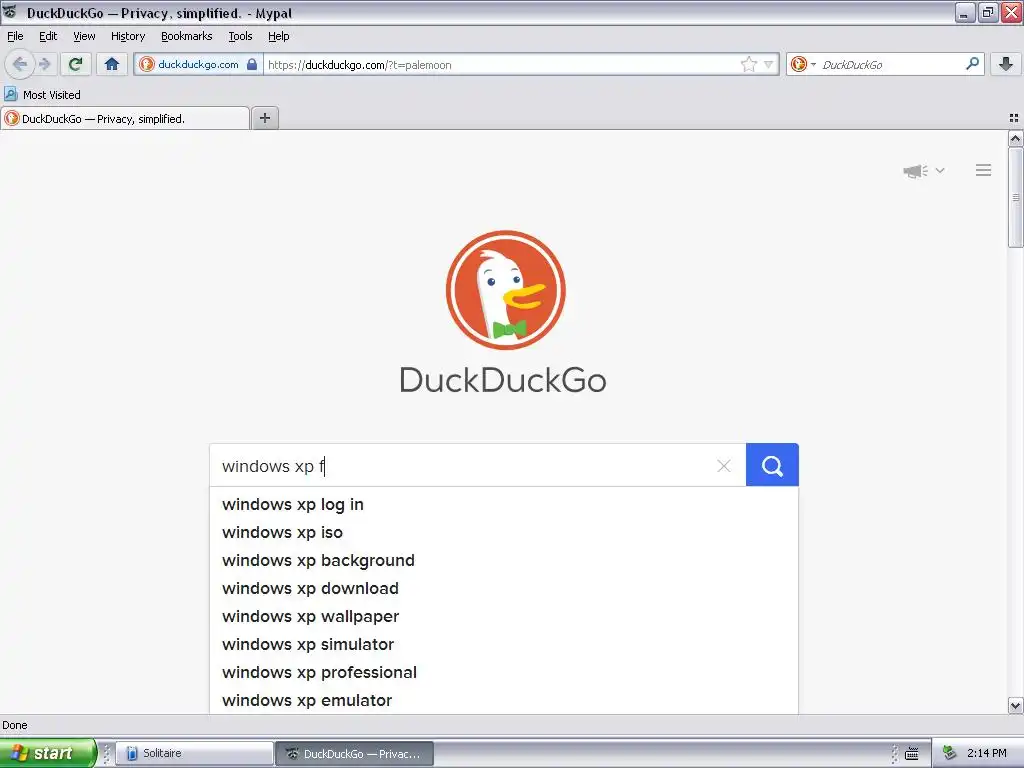
Task: Open the URL history dropdown arrow
Action: [x=769, y=64]
